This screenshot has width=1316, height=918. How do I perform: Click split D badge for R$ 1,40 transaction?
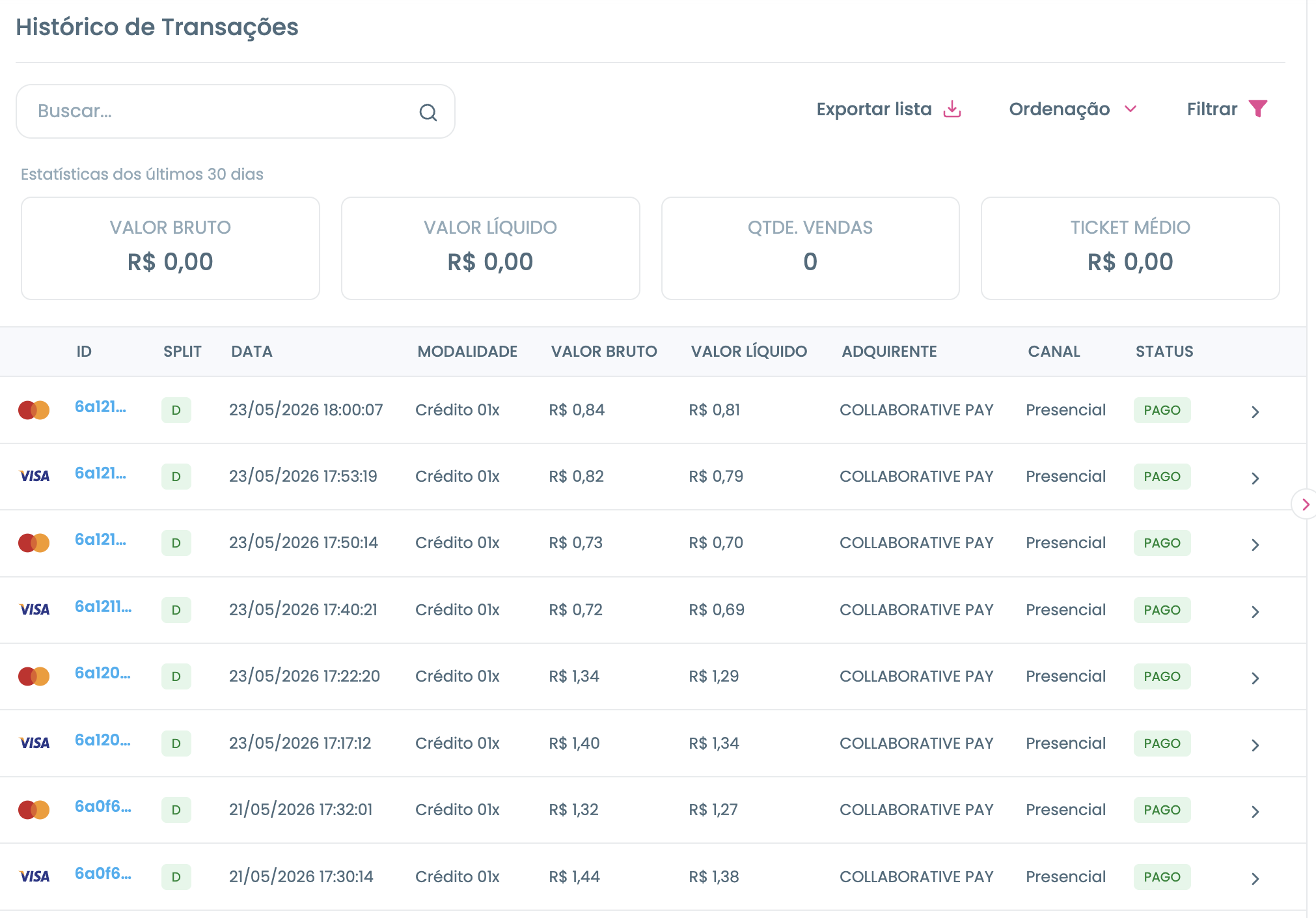176,744
